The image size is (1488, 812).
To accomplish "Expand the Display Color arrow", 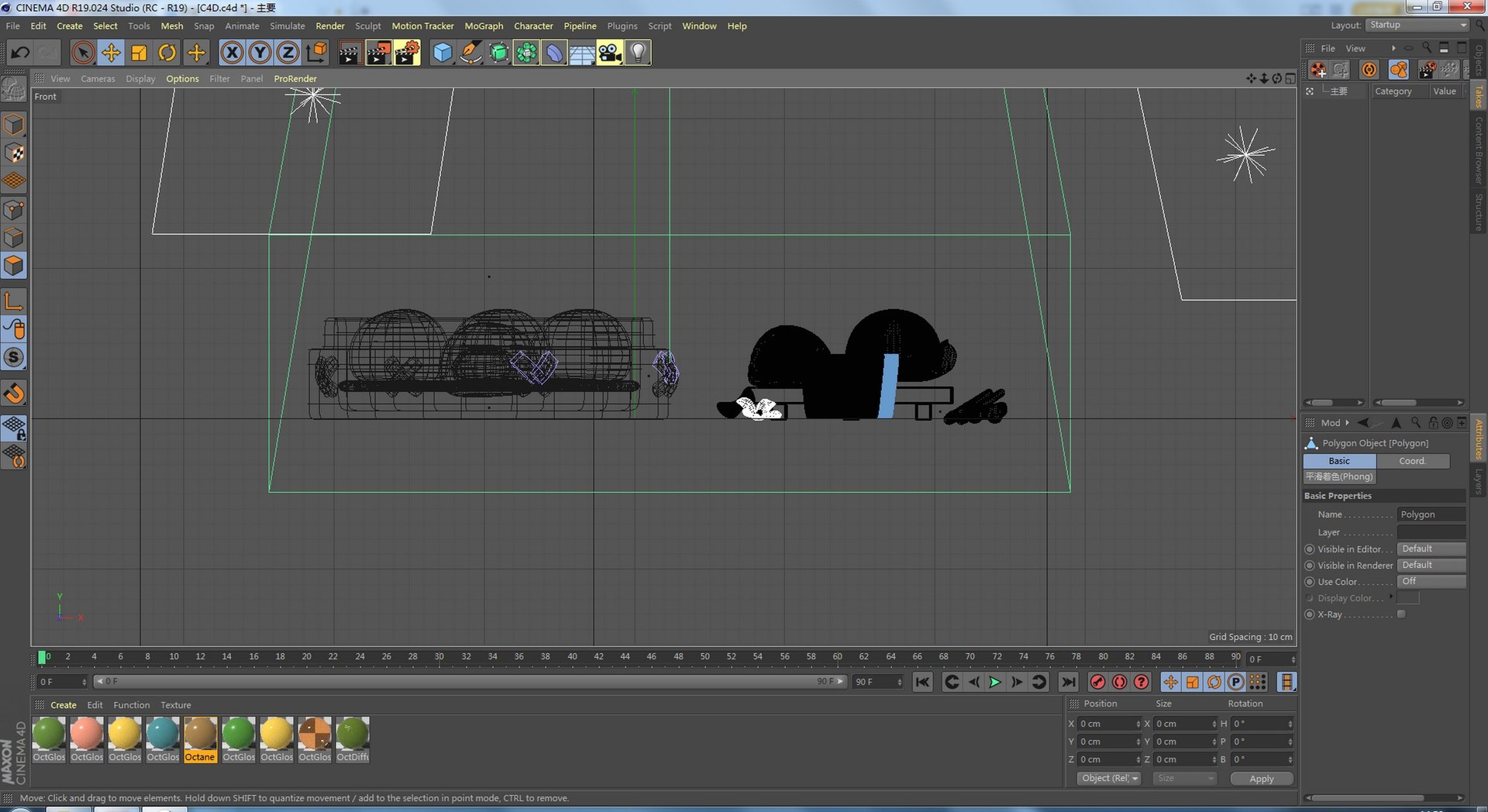I will pyautogui.click(x=1391, y=597).
